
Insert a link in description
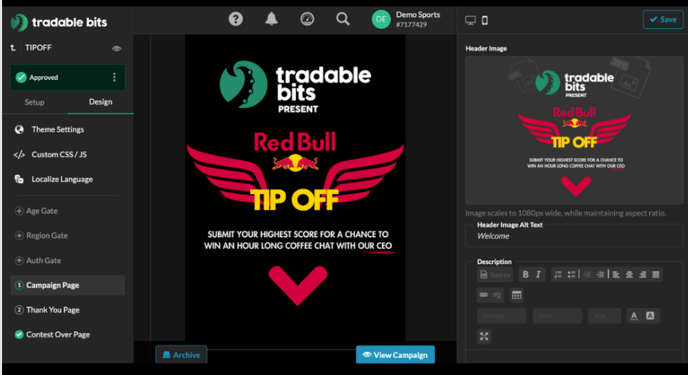(484, 295)
